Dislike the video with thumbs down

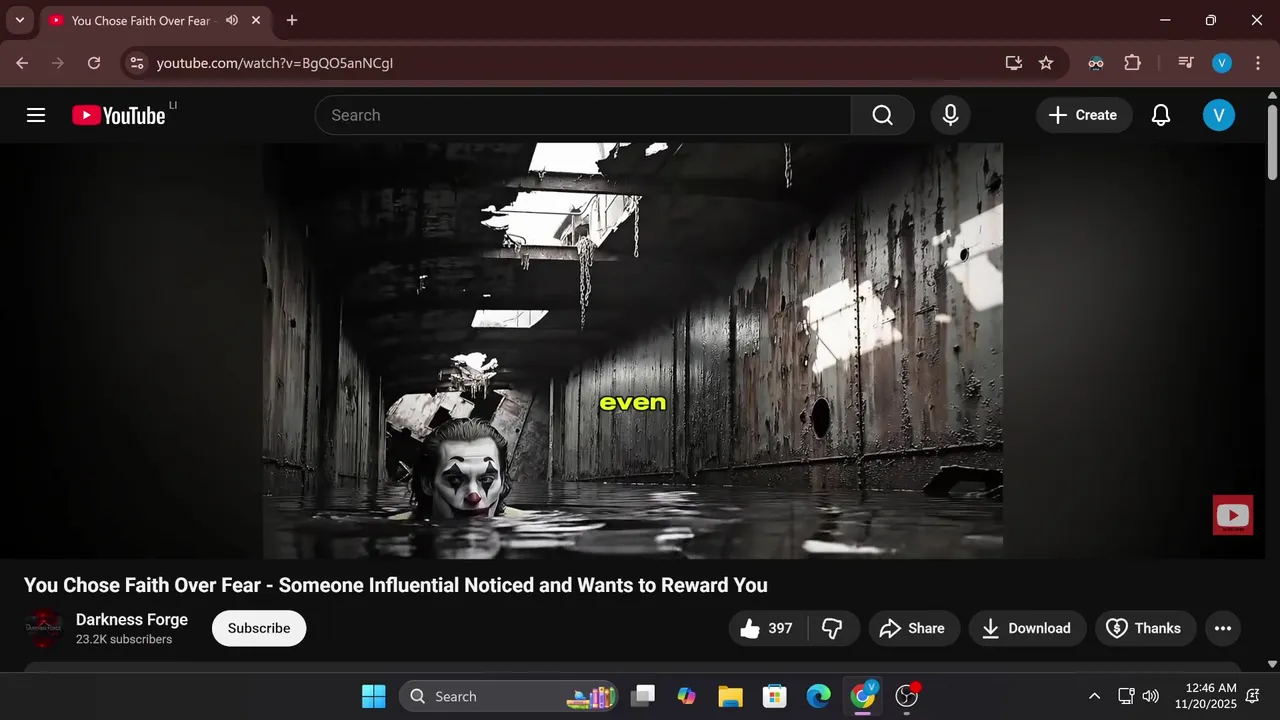[832, 628]
